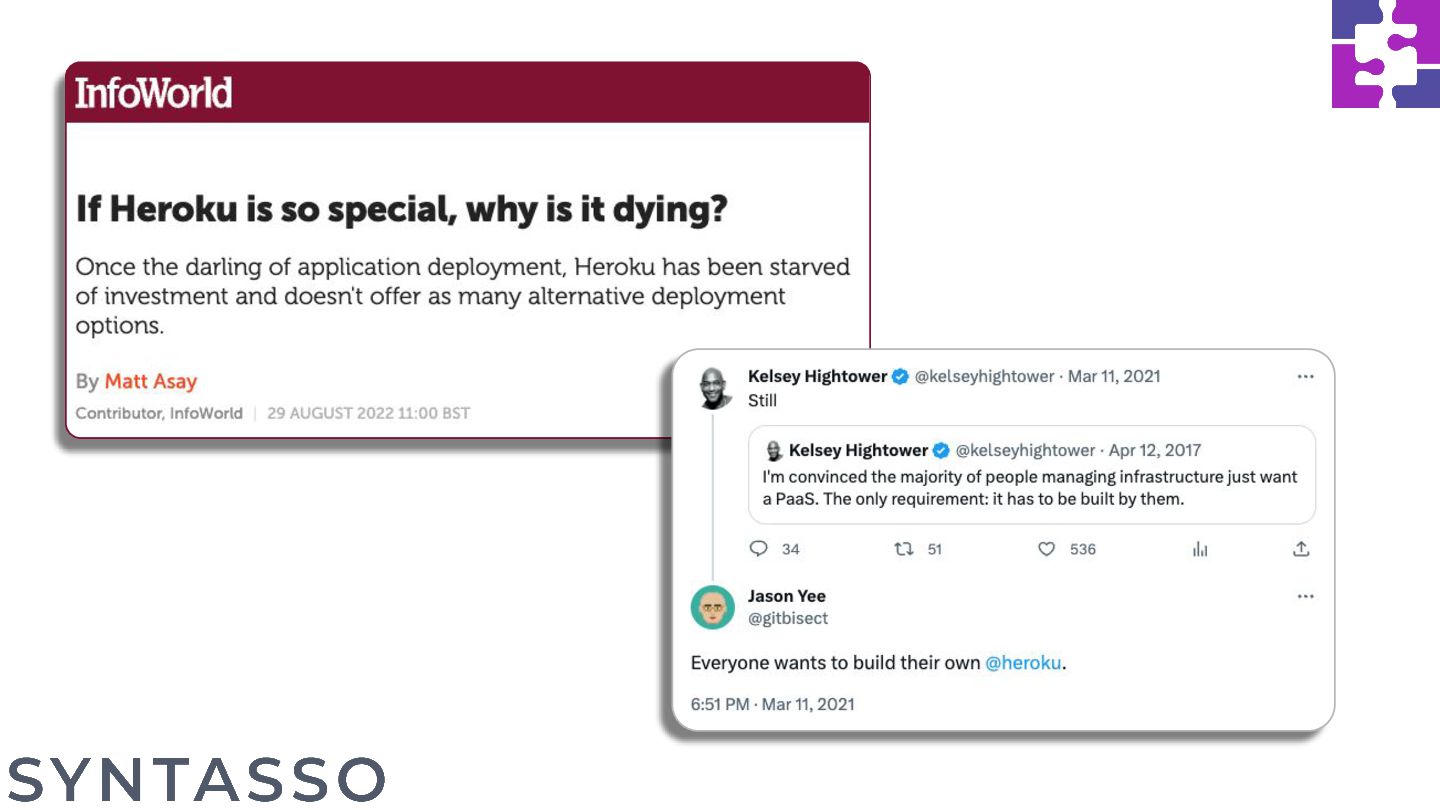This screenshot has width=1440, height=810.
Task: Click the verified badge next to the Mar 11 Kelsey Hightower tweet
Action: [900, 377]
